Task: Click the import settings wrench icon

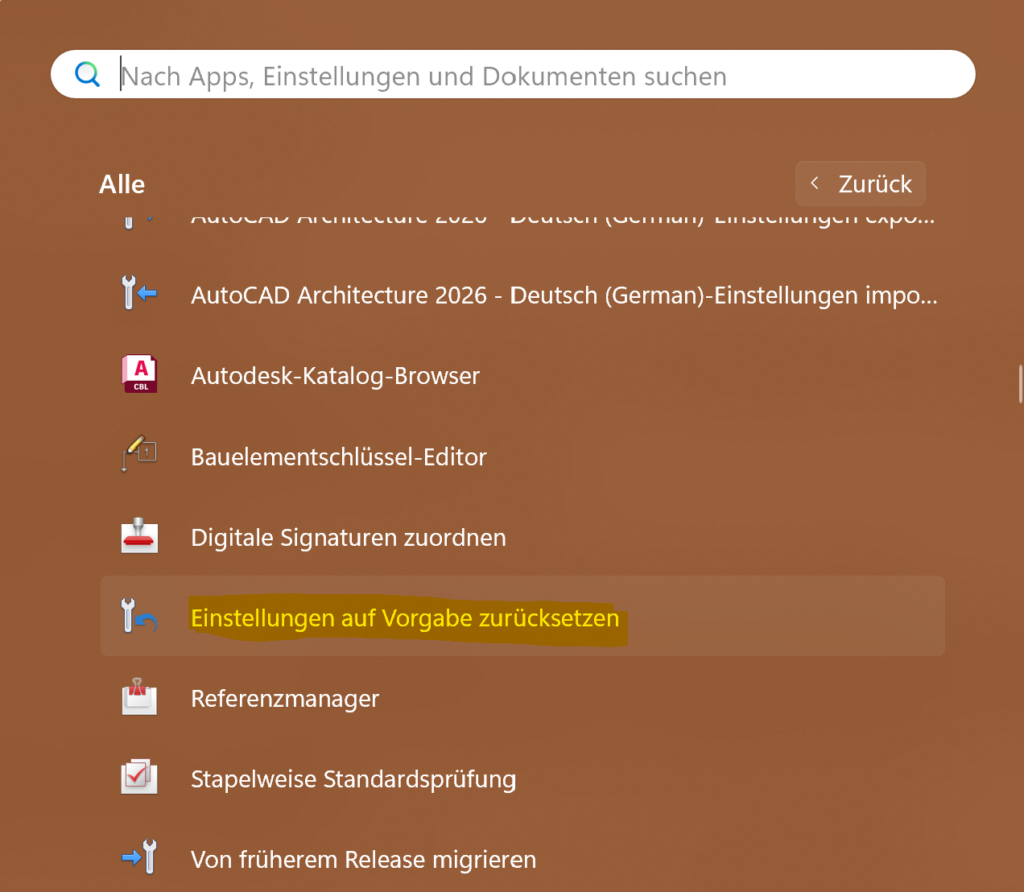Action: point(138,295)
